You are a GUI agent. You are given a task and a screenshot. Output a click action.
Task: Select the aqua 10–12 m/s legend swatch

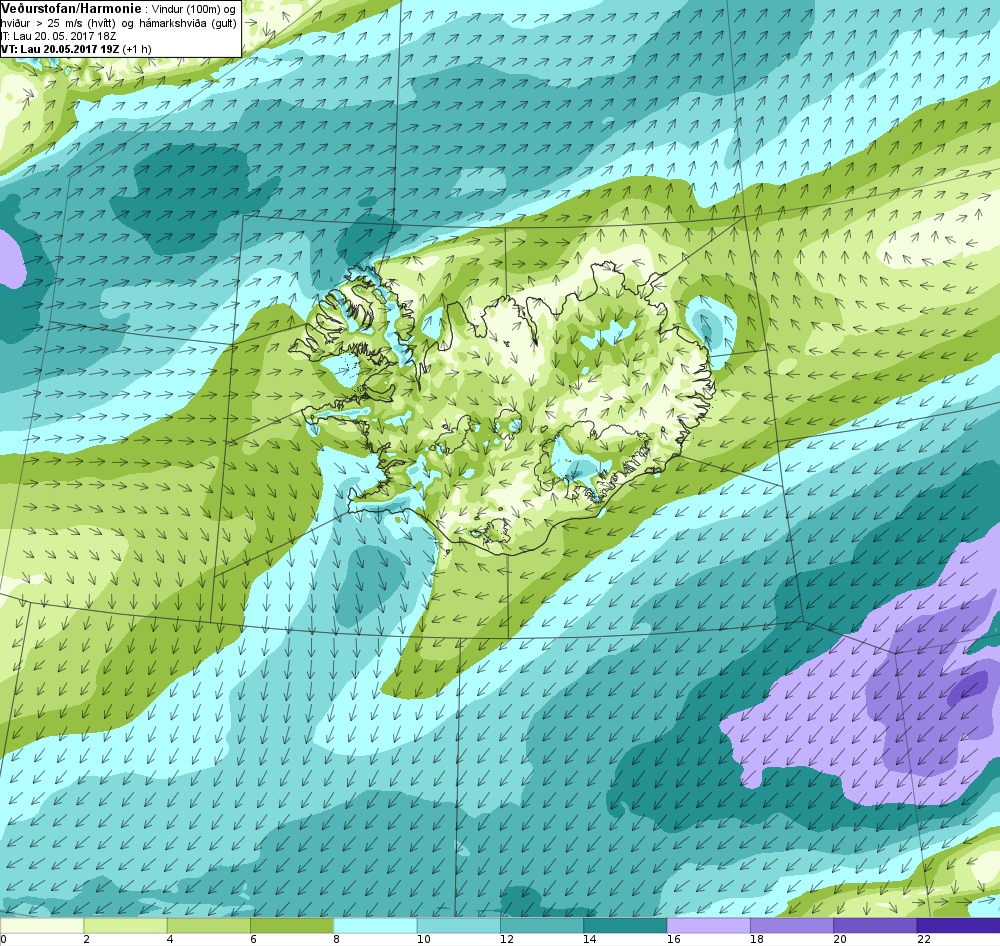point(459,925)
